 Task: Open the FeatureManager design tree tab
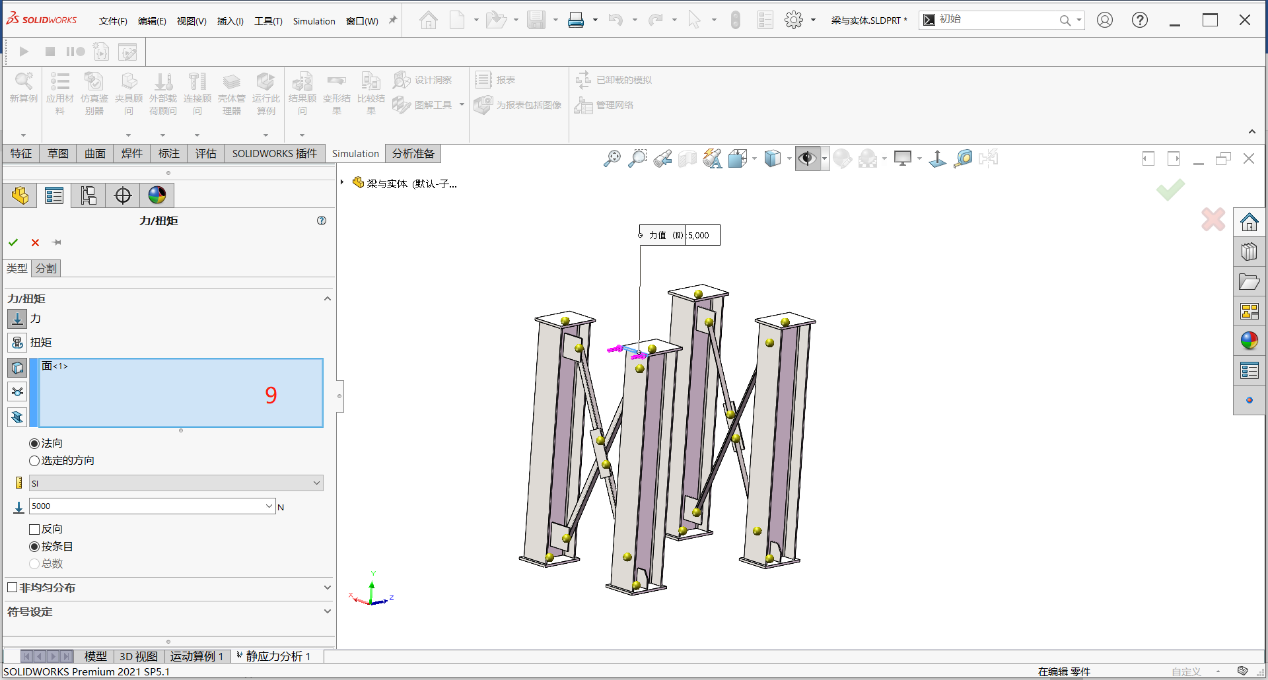tap(20, 196)
